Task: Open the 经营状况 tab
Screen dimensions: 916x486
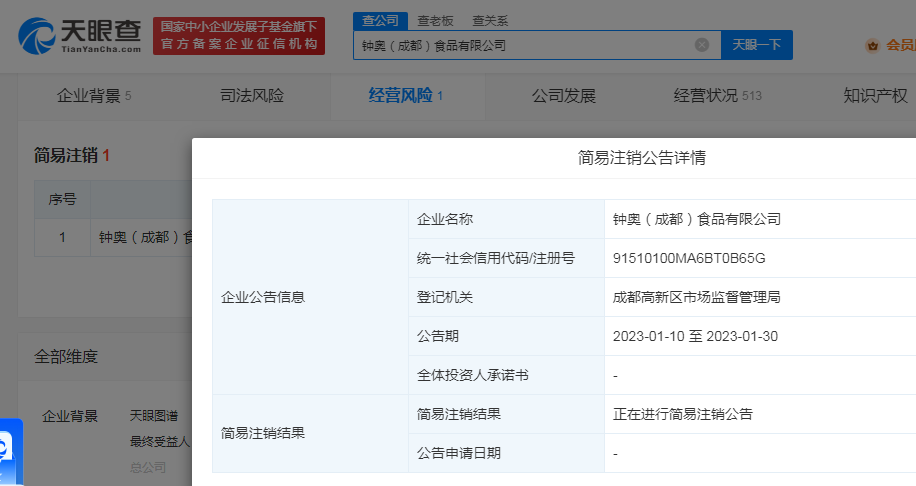Action: coord(717,96)
